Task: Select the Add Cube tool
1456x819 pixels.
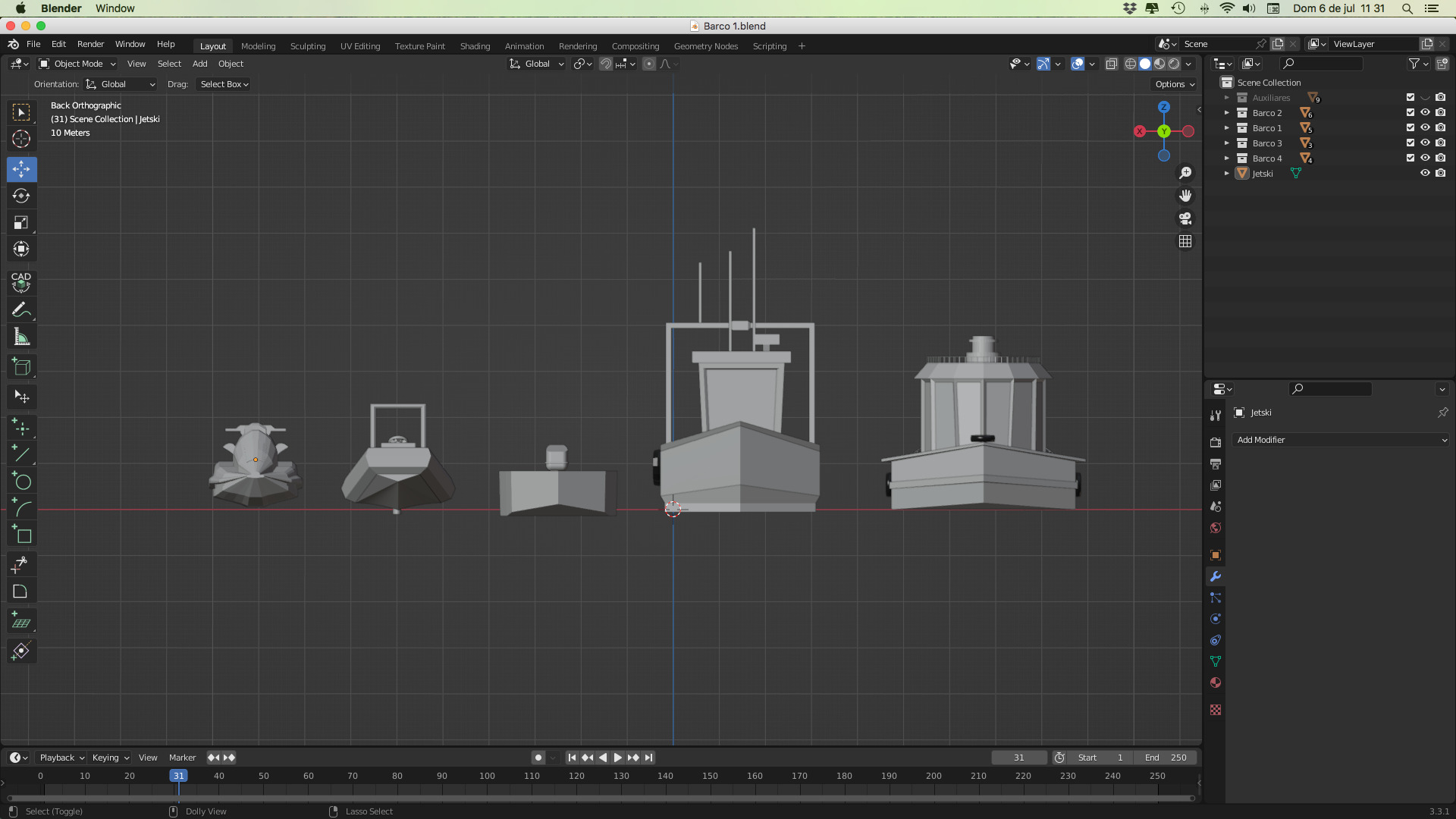Action: coord(21,367)
